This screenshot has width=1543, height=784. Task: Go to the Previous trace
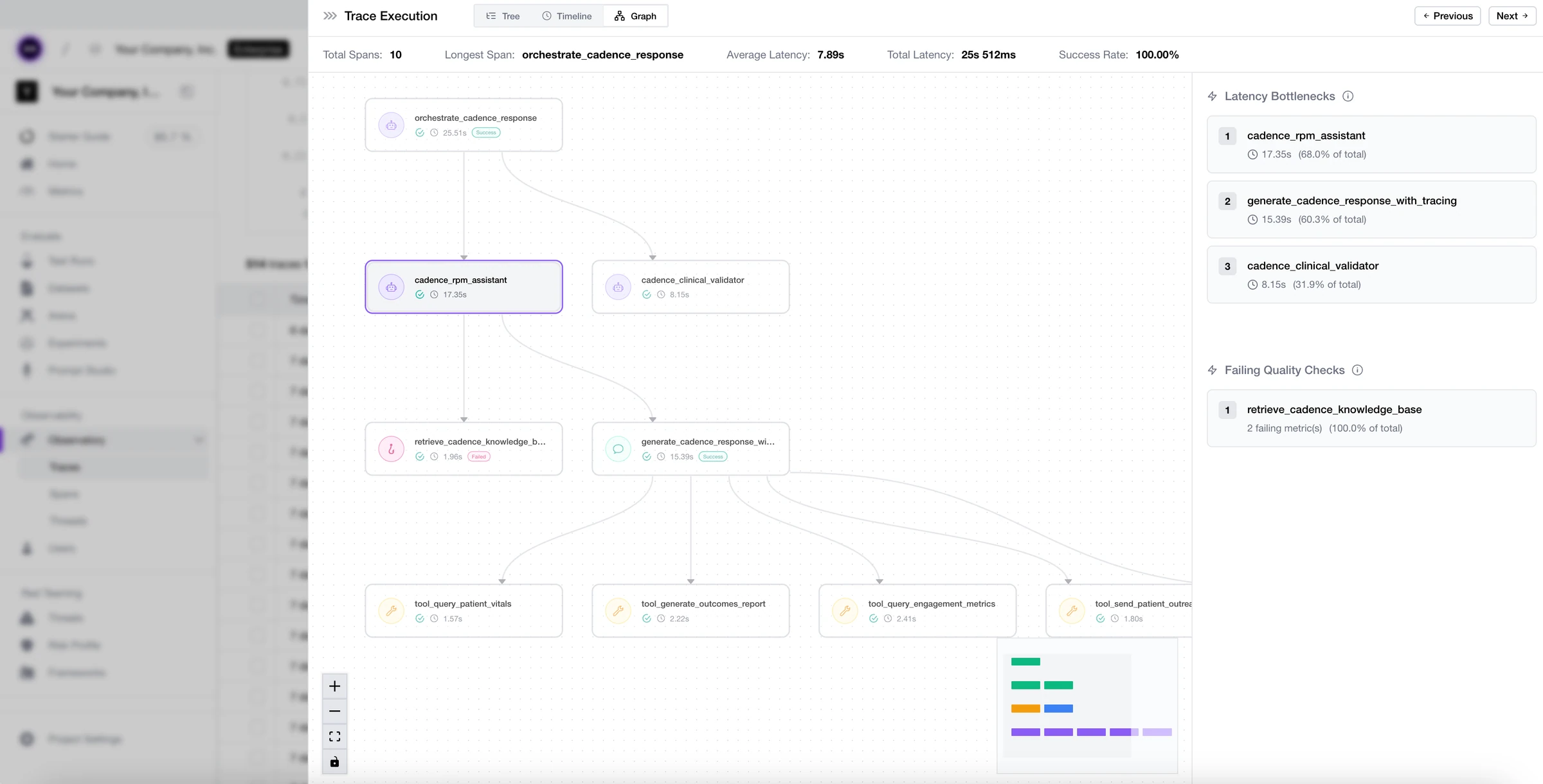tap(1447, 16)
